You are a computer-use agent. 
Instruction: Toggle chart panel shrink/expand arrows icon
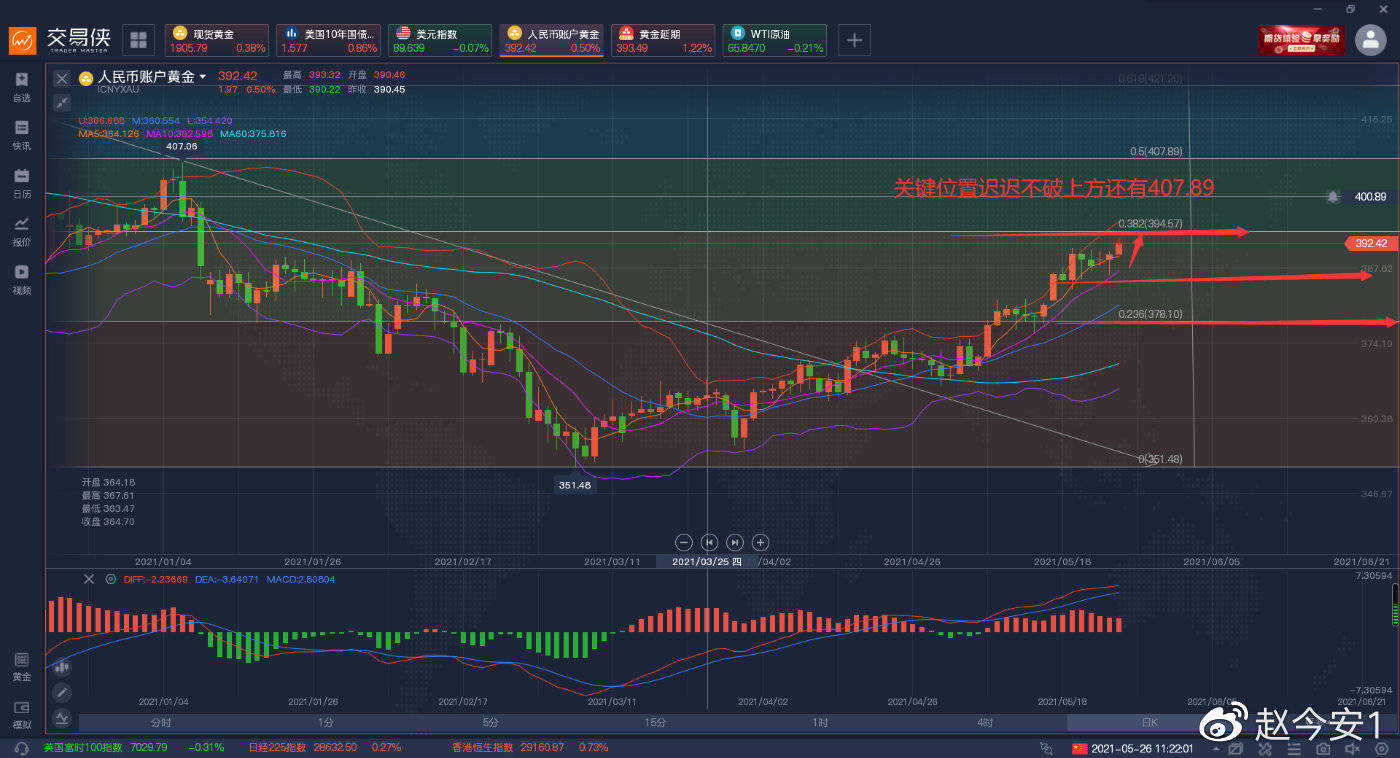point(62,102)
